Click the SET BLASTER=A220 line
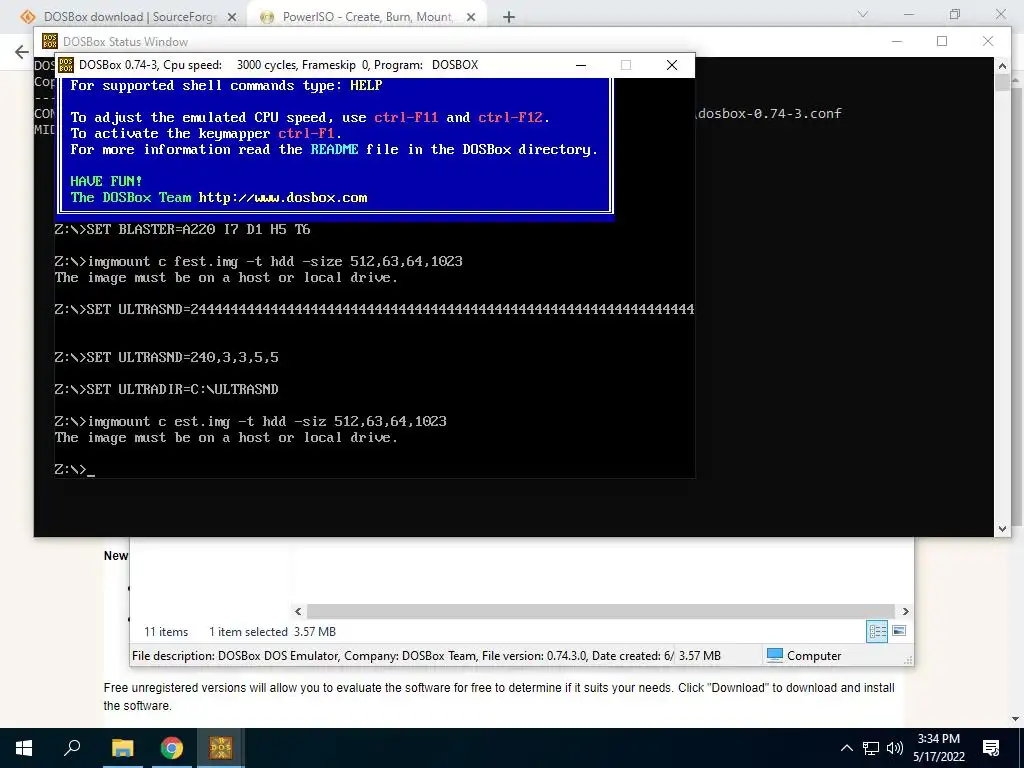1024x768 pixels. [x=182, y=230]
